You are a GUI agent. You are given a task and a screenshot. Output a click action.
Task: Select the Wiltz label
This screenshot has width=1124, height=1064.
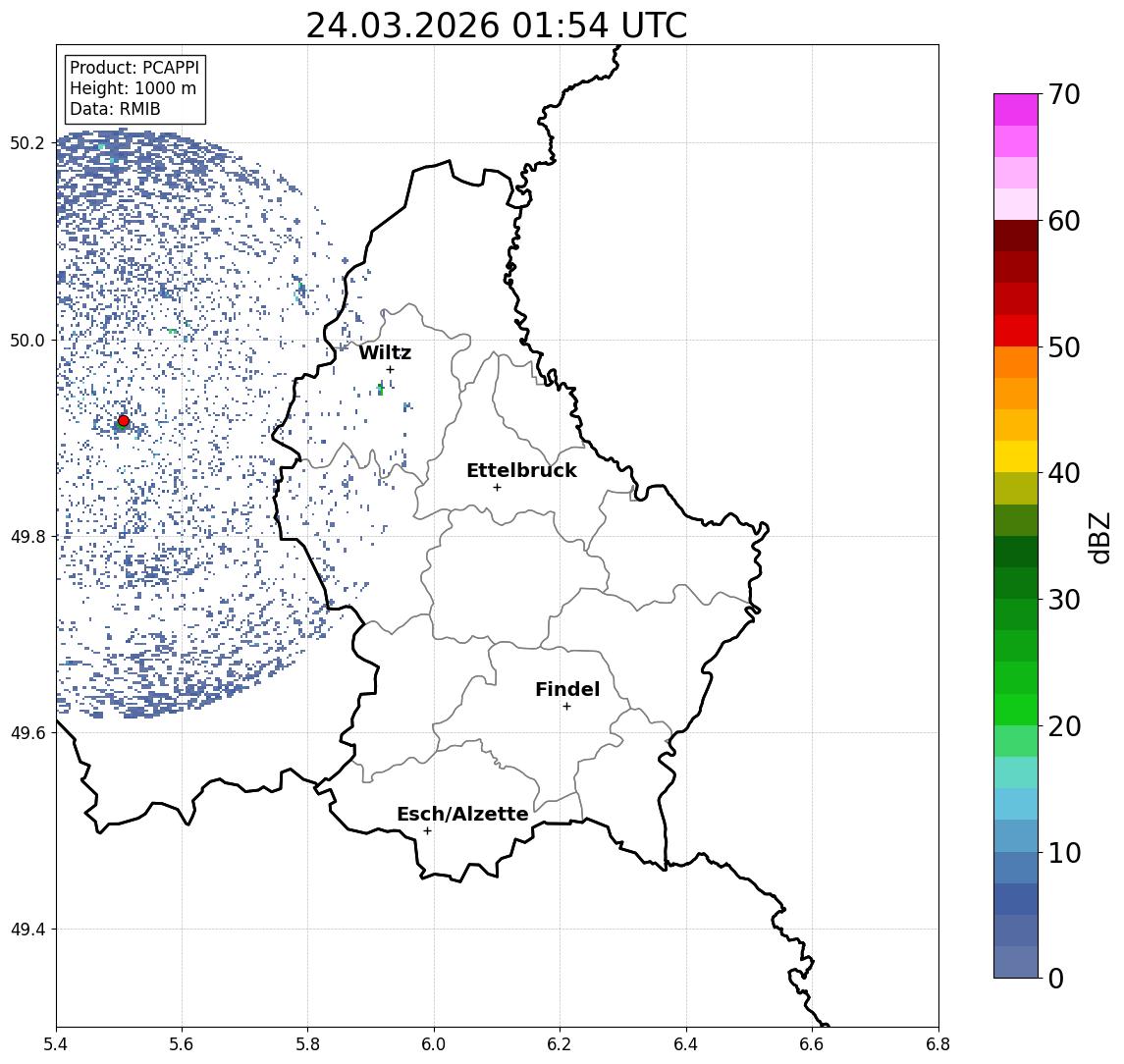point(385,352)
